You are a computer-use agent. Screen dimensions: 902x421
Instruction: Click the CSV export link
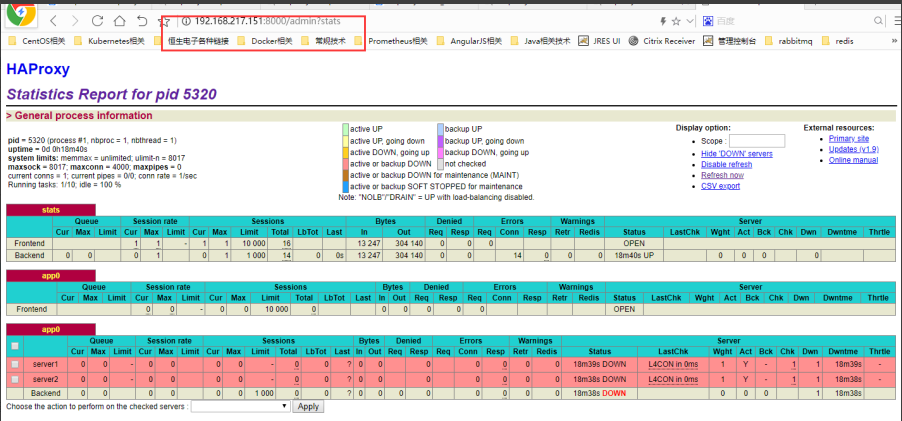click(721, 186)
